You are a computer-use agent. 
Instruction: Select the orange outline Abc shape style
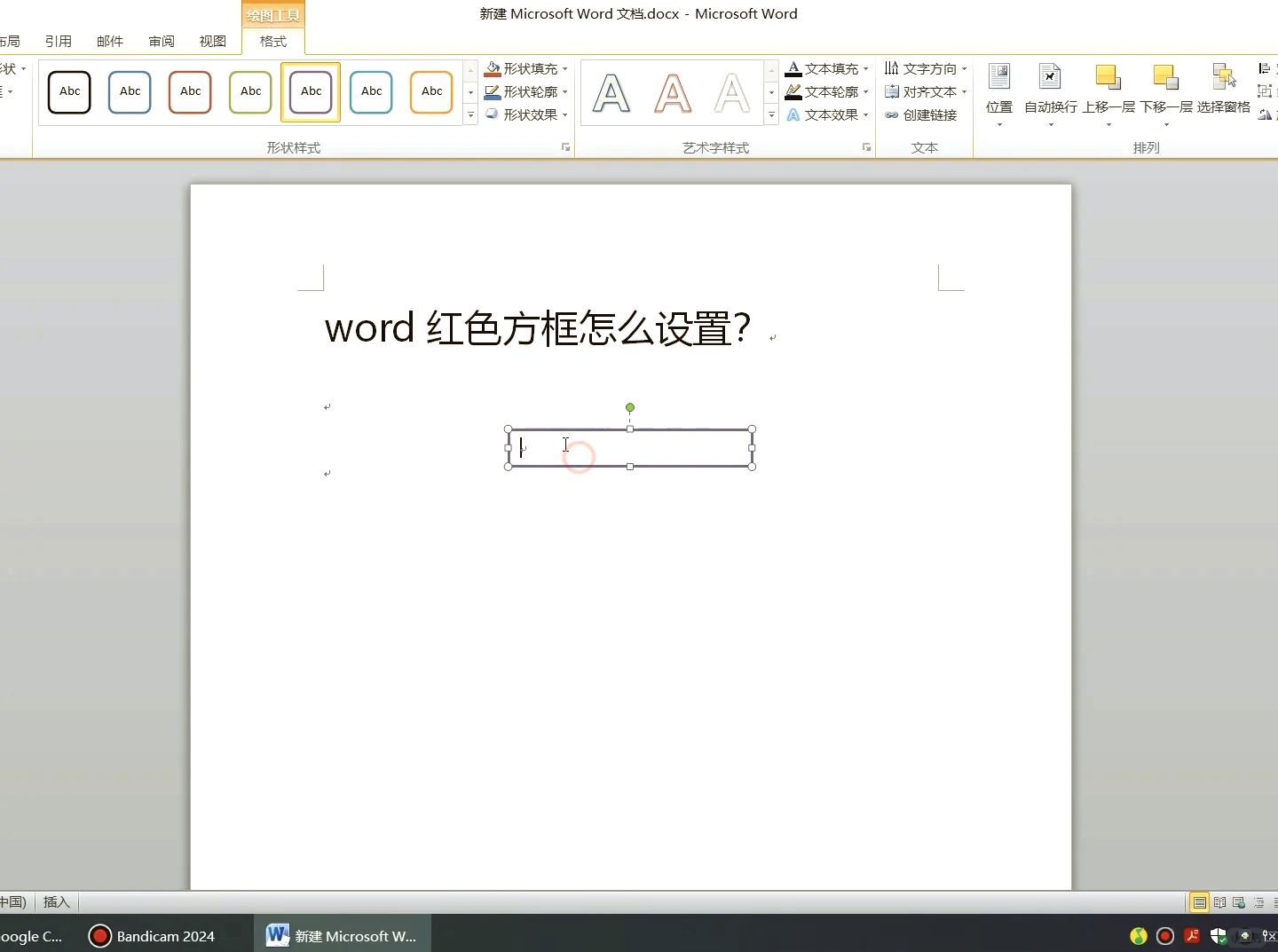(x=432, y=92)
